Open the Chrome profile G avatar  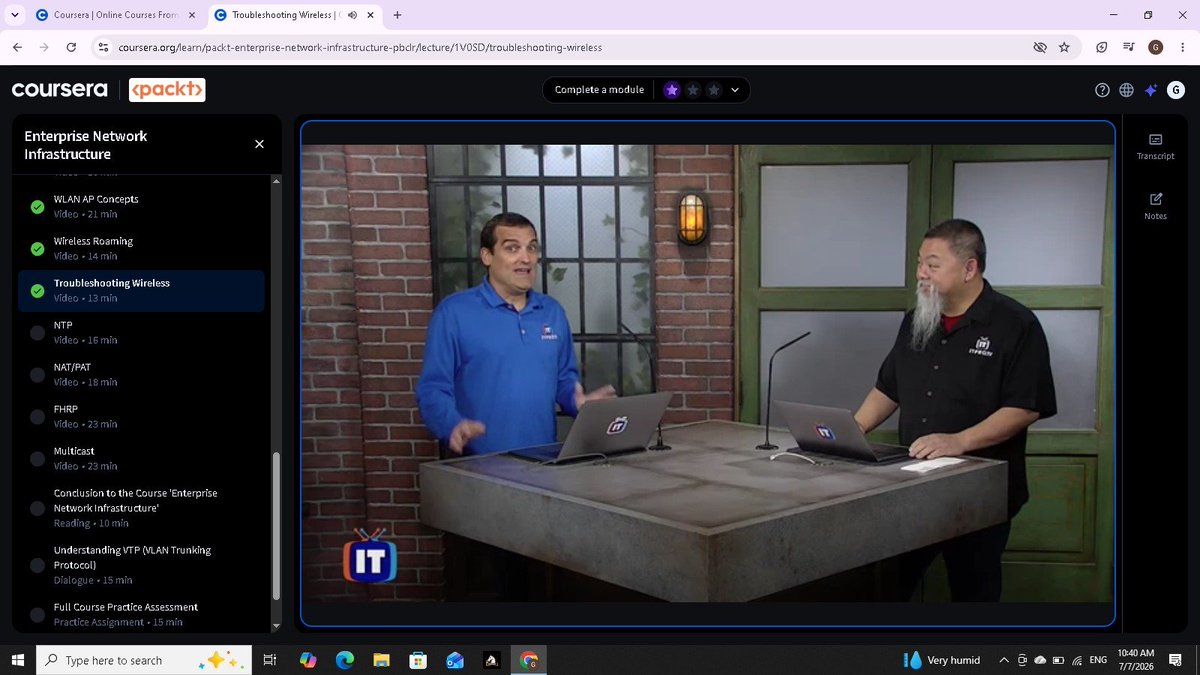click(1155, 47)
